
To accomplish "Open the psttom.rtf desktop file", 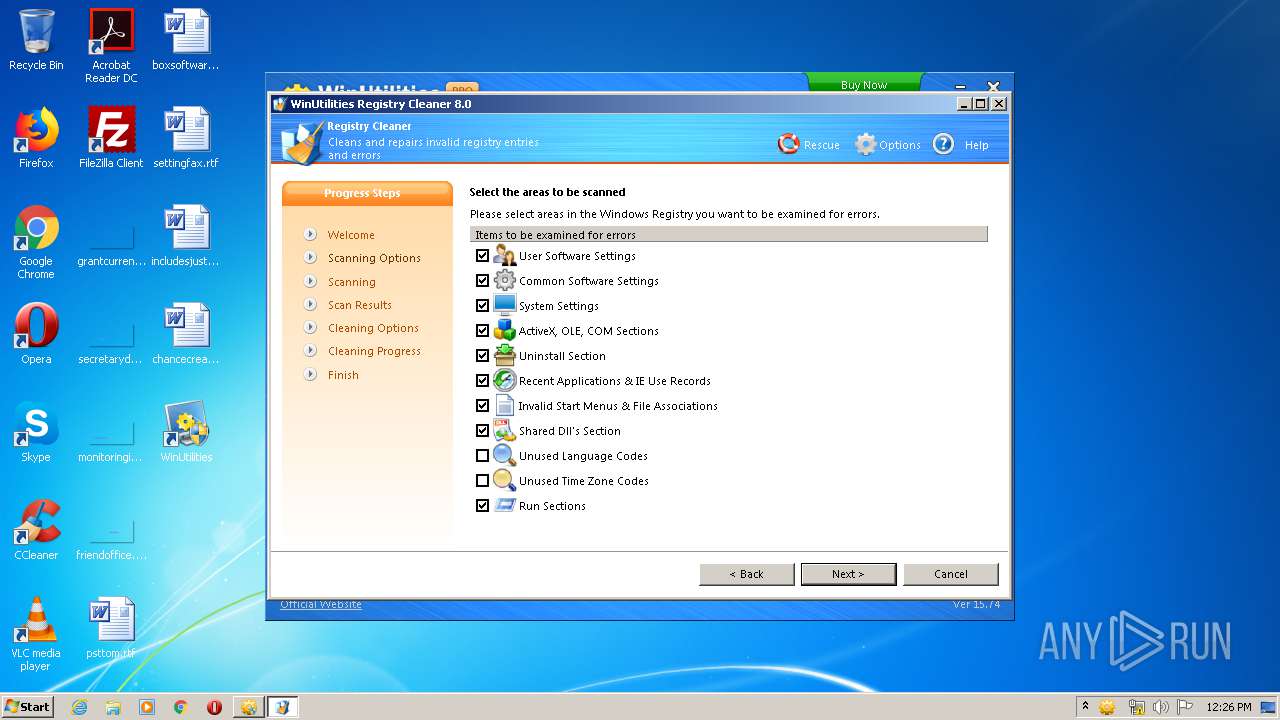I will [x=111, y=628].
